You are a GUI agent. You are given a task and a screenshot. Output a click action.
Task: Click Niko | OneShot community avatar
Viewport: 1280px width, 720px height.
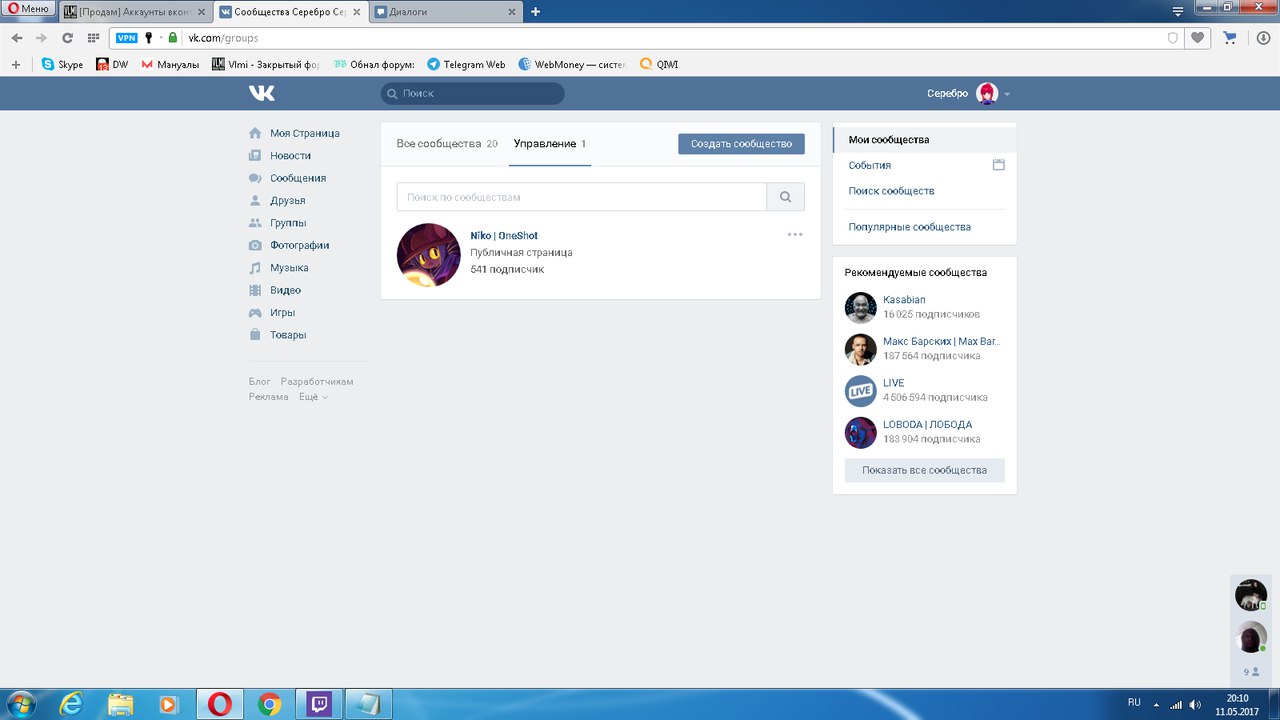pyautogui.click(x=429, y=255)
